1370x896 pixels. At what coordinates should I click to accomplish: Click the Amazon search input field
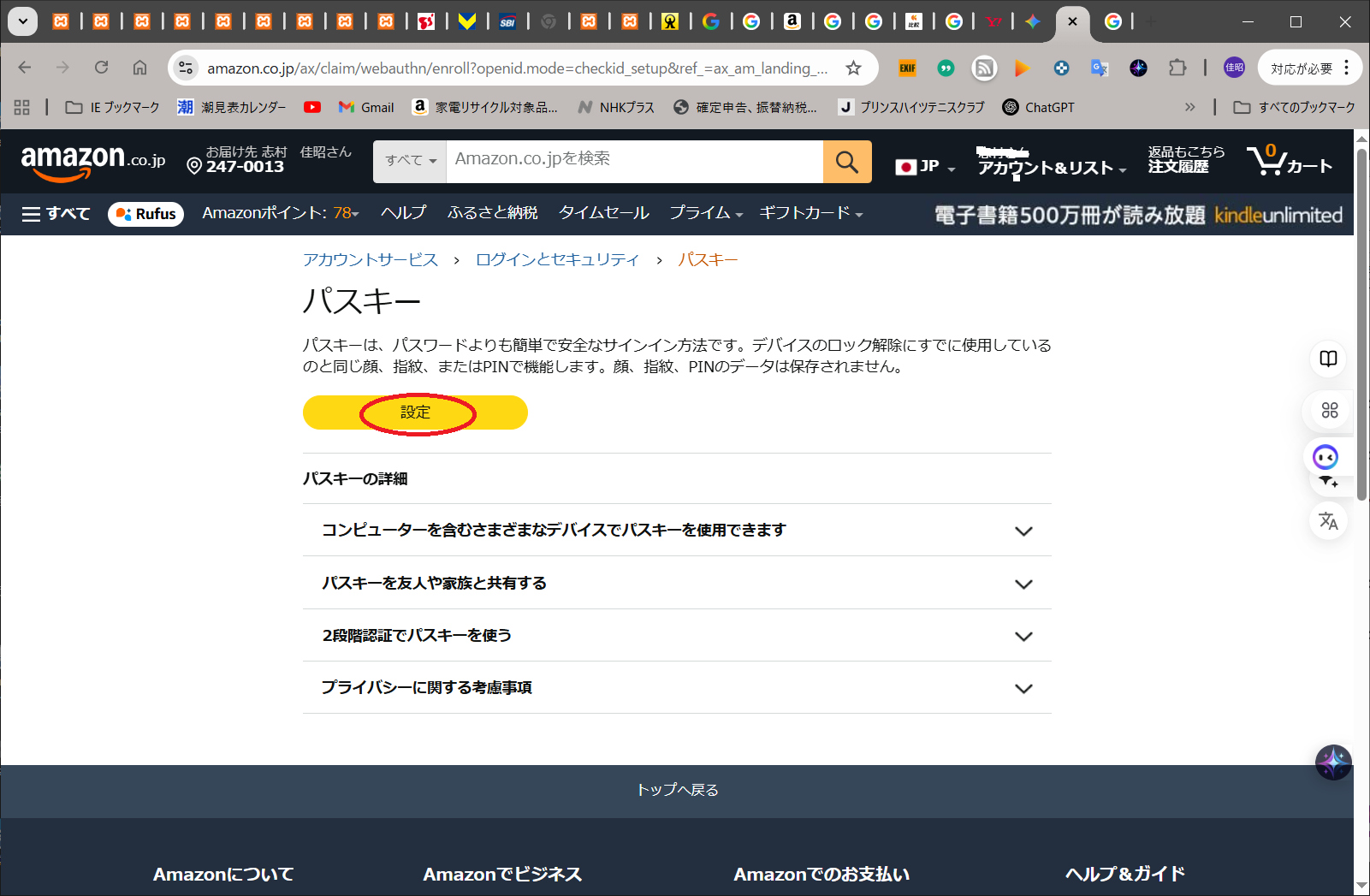click(x=633, y=160)
